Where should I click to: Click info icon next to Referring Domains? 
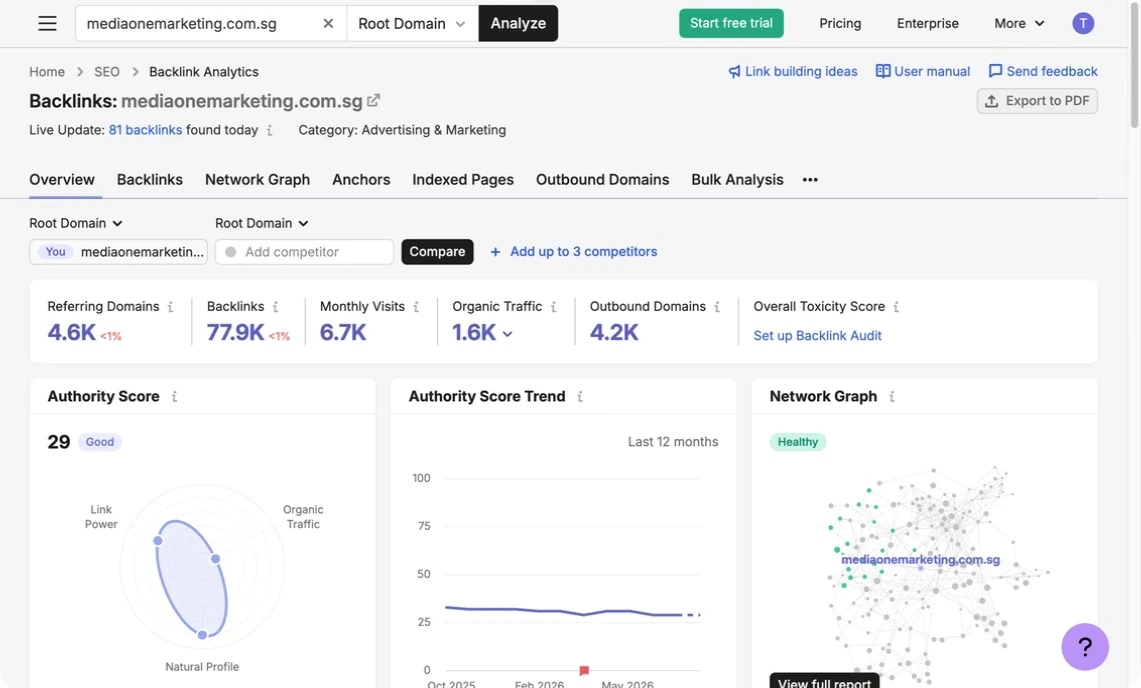pos(170,307)
